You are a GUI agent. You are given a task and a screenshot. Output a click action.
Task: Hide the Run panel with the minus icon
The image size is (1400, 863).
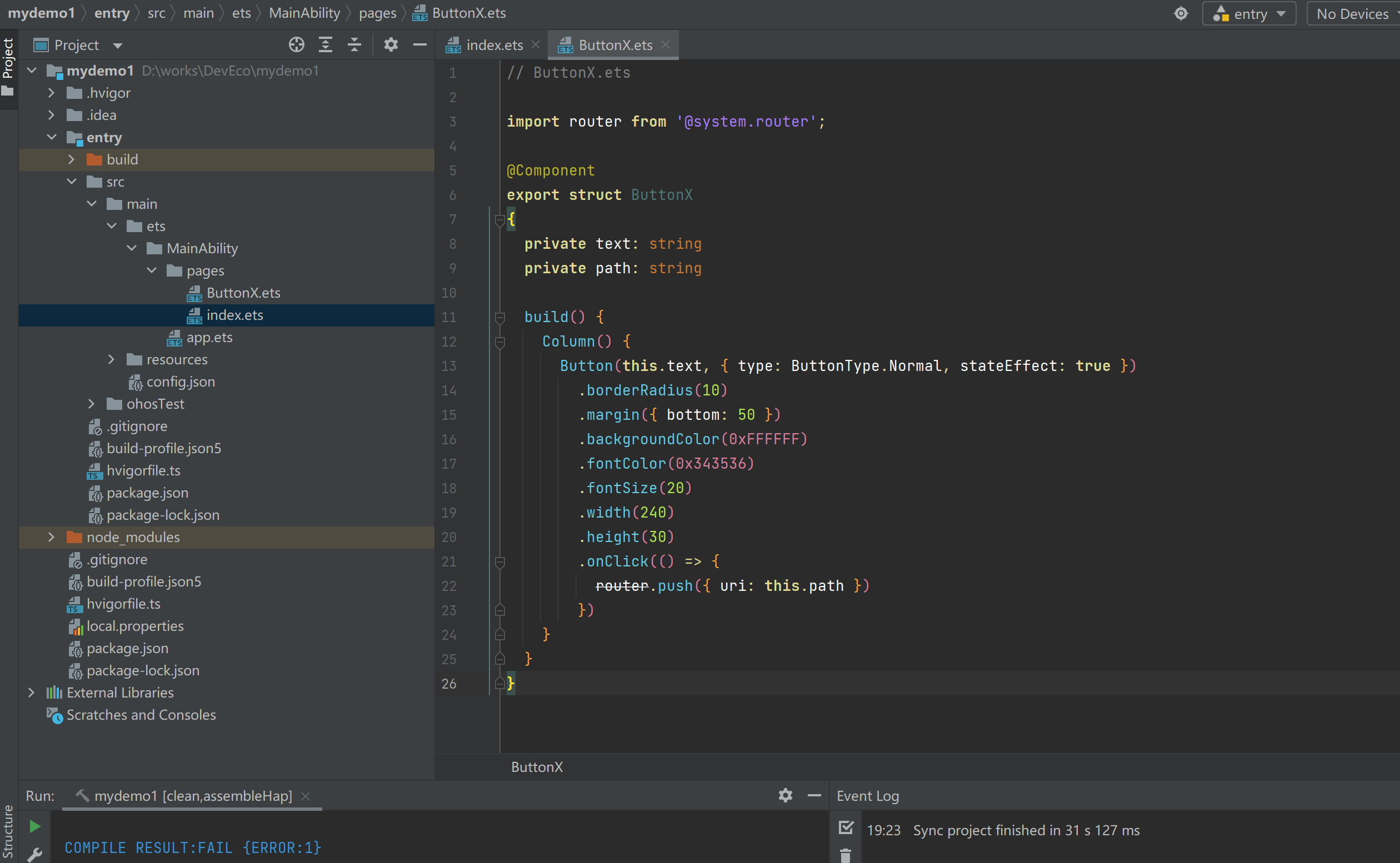tap(814, 795)
